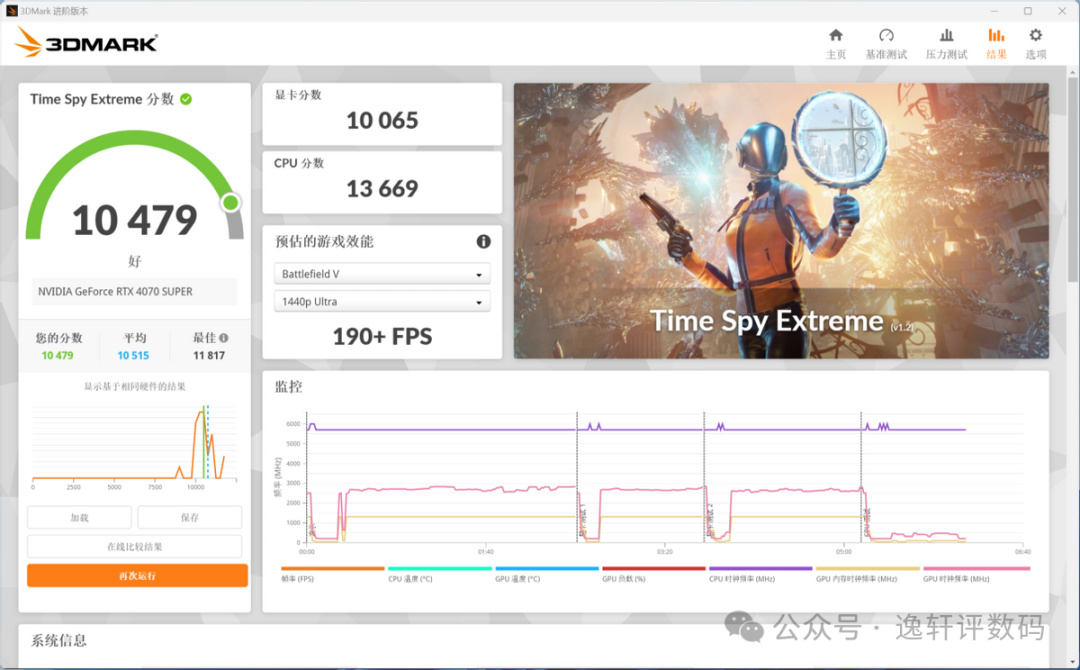This screenshot has height=670, width=1080.
Task: Open the 压力测试 stress test icon
Action: pos(946,35)
